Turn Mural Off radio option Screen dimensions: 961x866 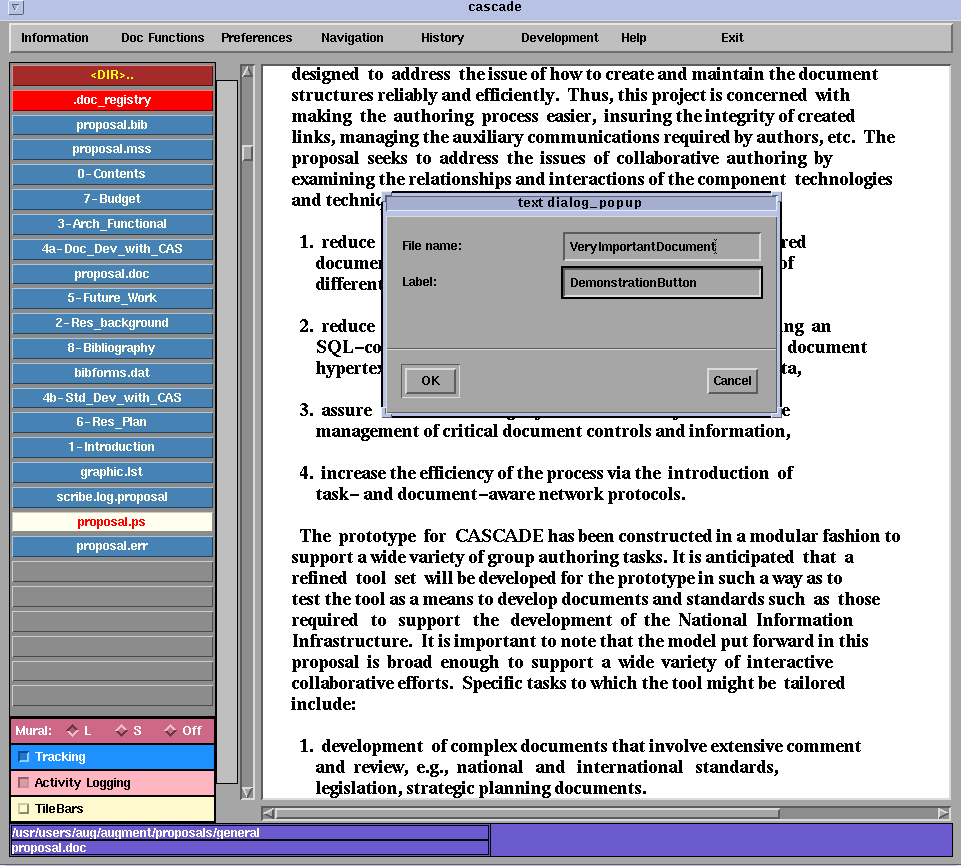tap(170, 731)
